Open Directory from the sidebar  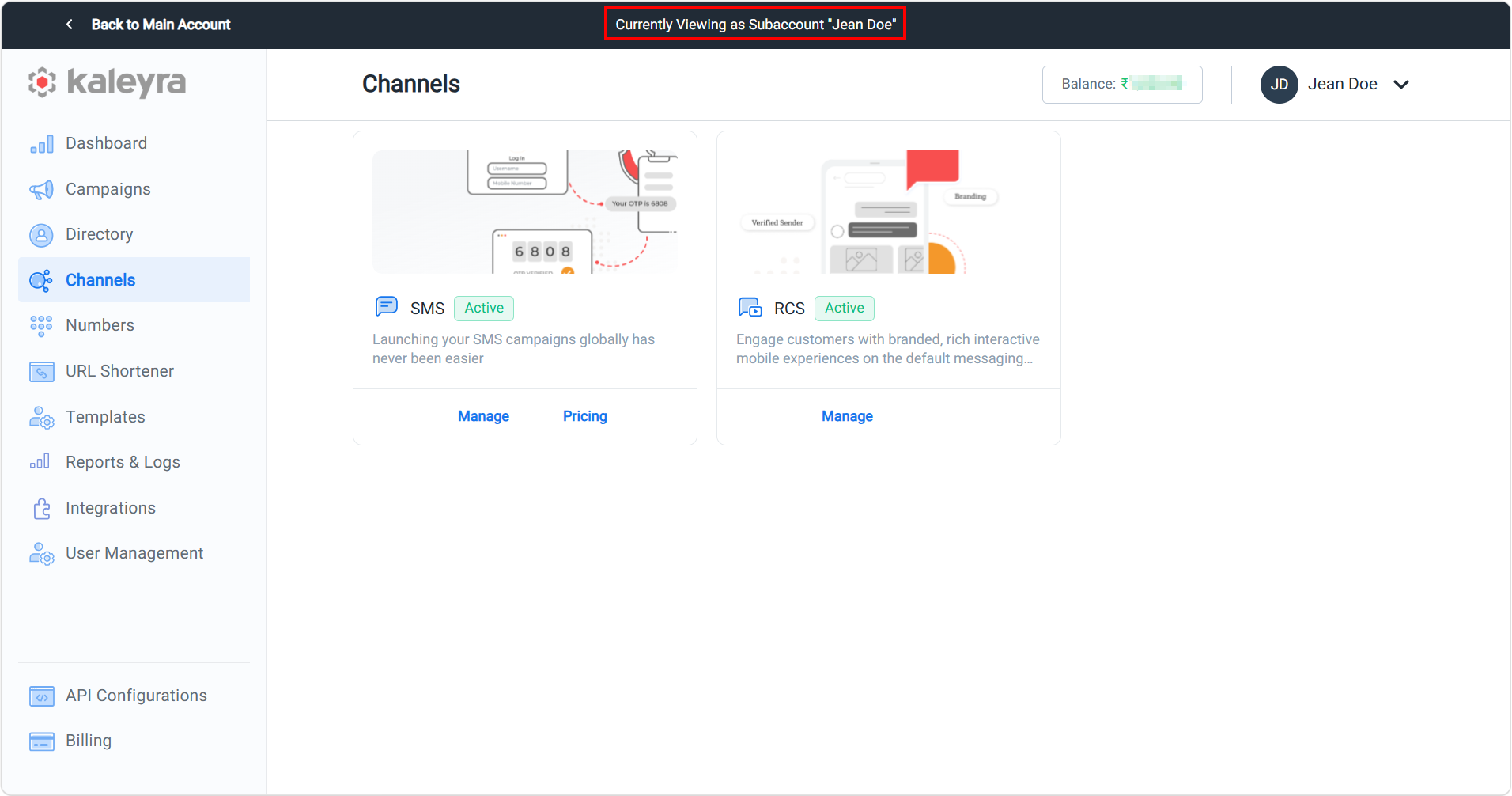pyautogui.click(x=99, y=234)
